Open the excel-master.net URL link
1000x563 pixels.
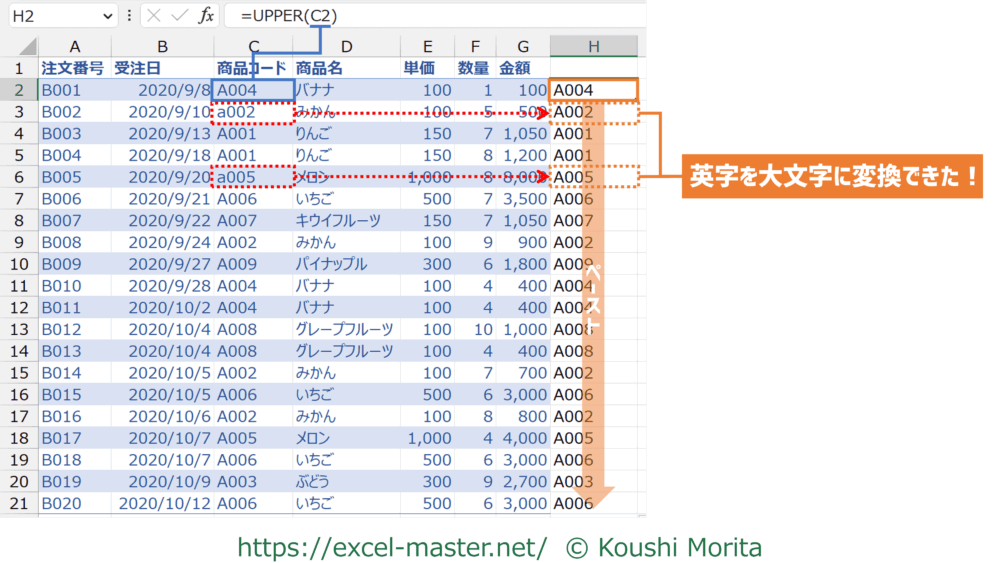(391, 547)
